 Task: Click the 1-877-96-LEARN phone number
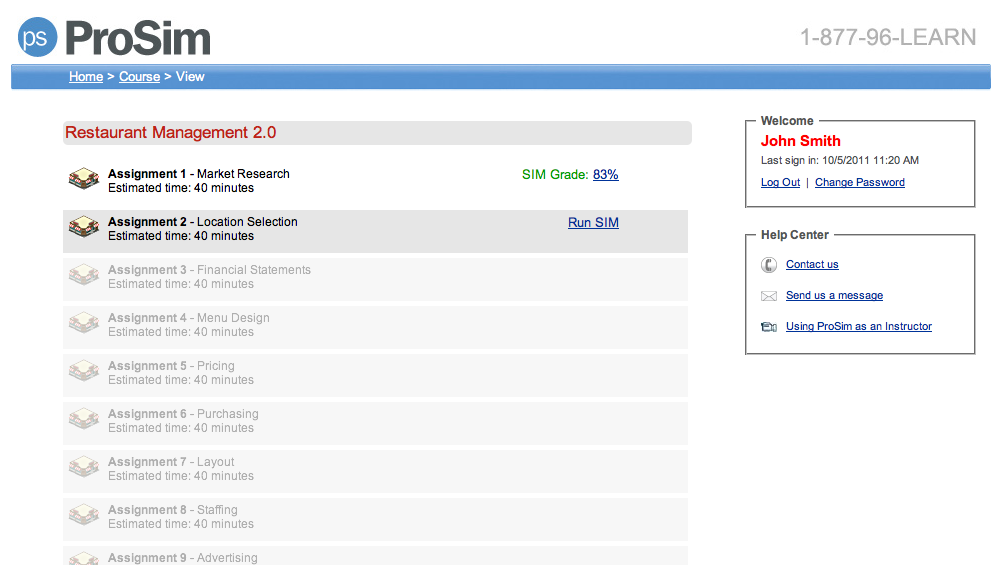(888, 37)
